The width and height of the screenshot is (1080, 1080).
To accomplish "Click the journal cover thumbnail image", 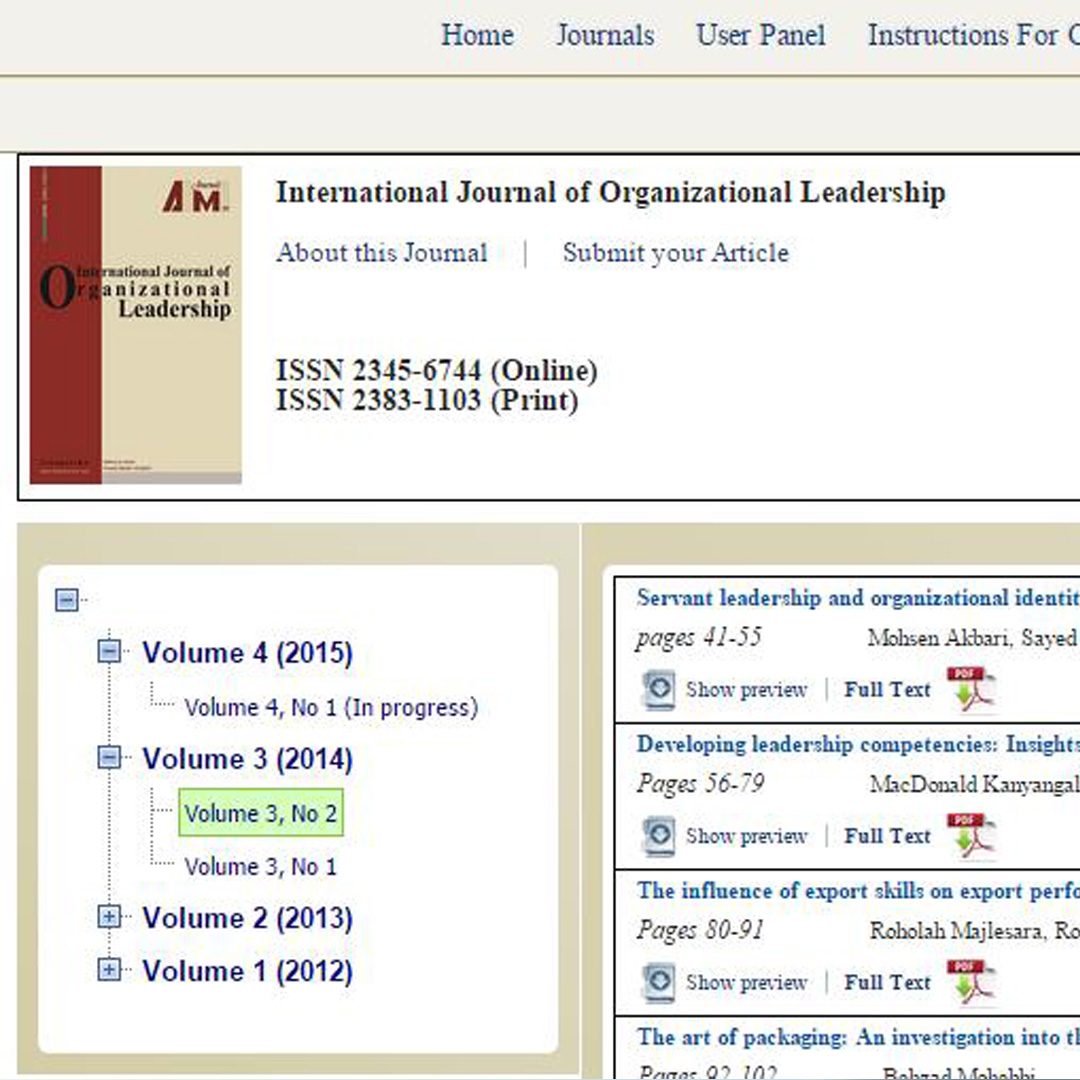I will coord(136,324).
